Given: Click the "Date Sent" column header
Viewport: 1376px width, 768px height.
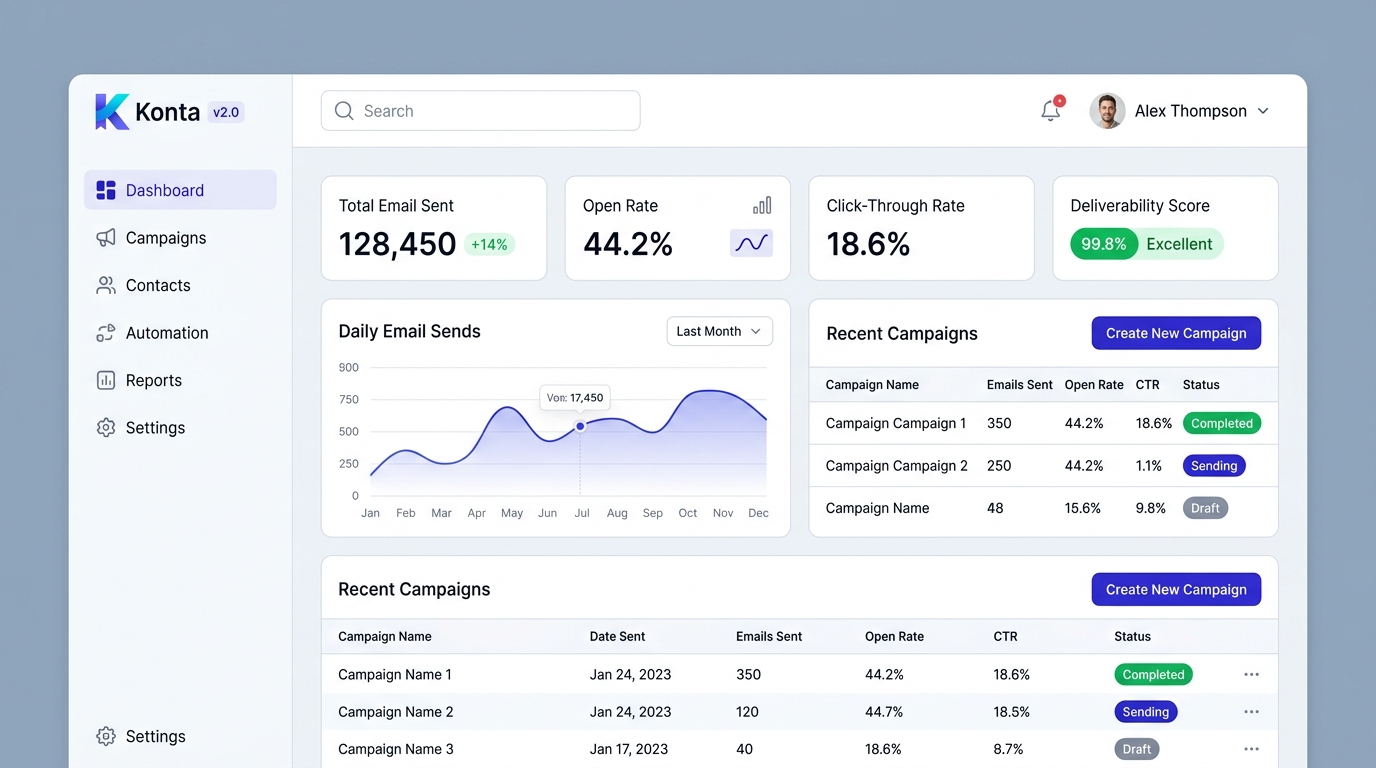Looking at the screenshot, I should [x=617, y=636].
